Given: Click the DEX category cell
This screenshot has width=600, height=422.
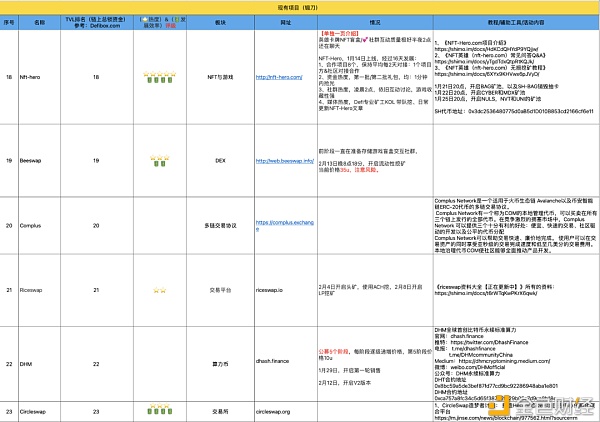Looking at the screenshot, I should (220, 161).
